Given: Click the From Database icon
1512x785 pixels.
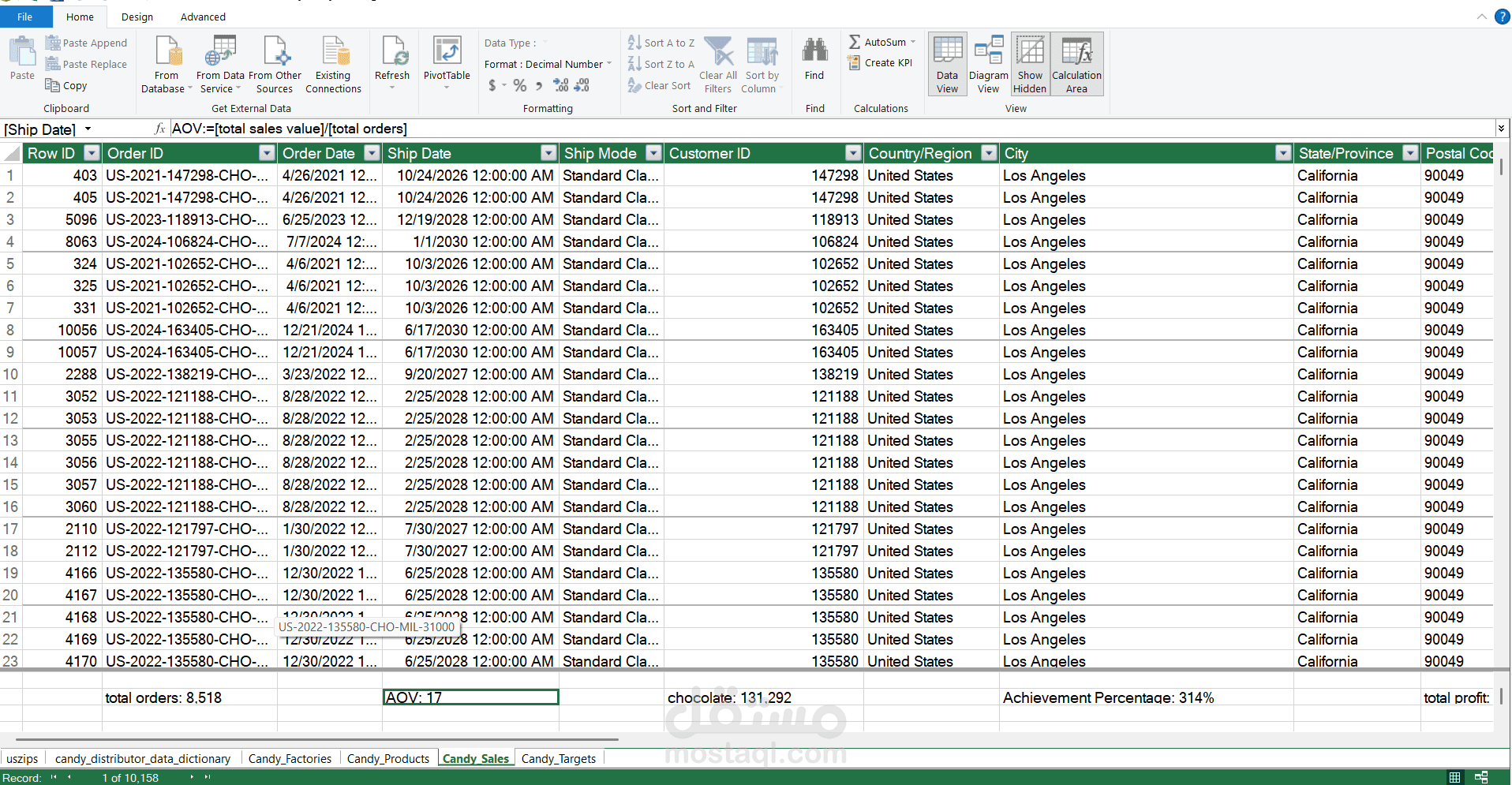Looking at the screenshot, I should (x=167, y=52).
